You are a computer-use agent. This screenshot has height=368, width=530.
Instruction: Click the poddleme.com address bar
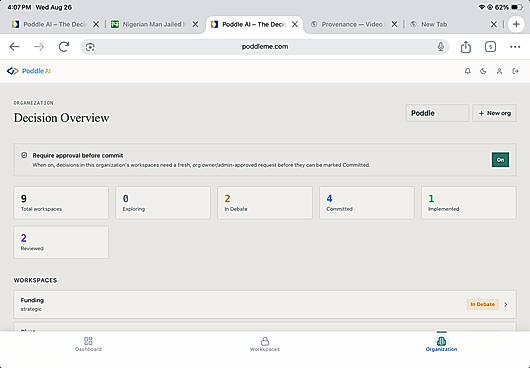265,47
